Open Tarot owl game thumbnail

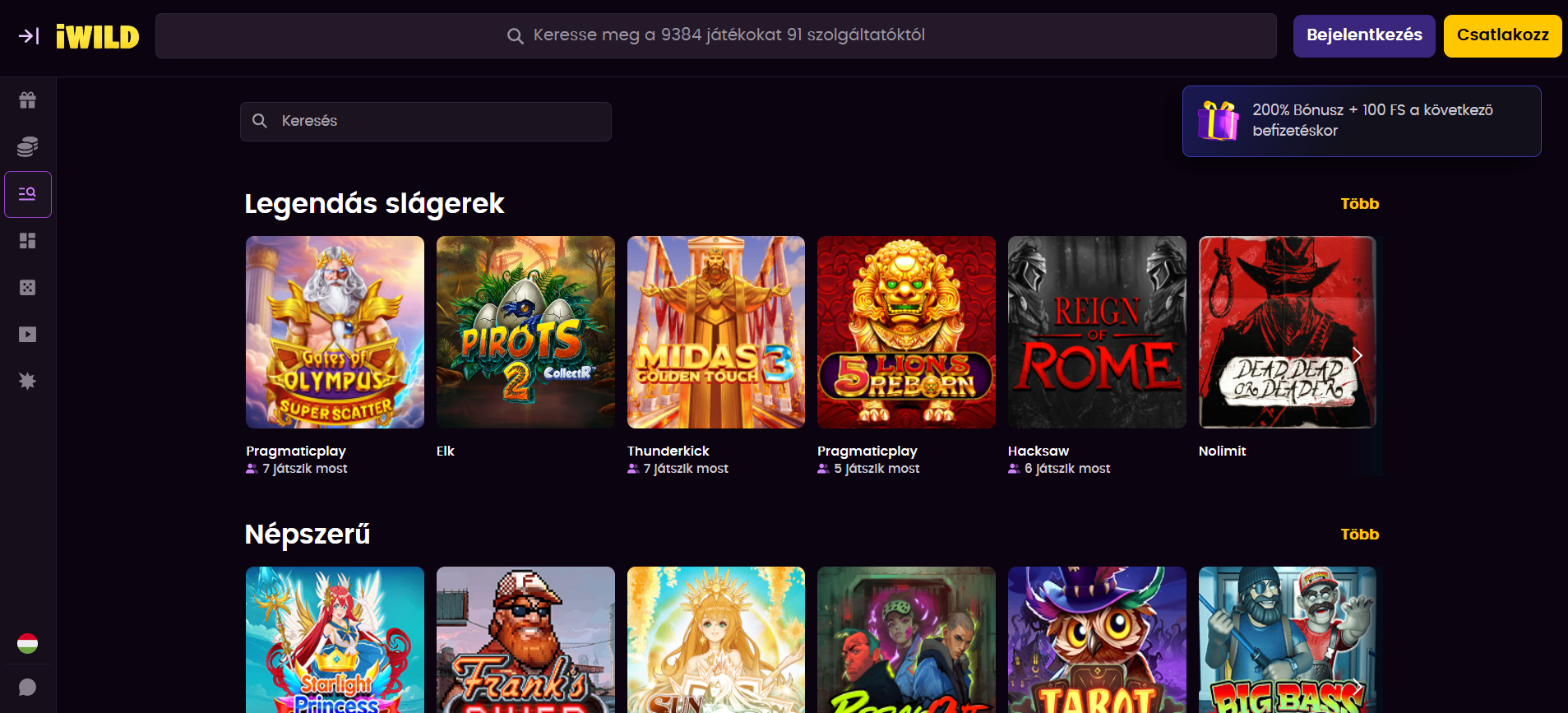(x=1097, y=640)
